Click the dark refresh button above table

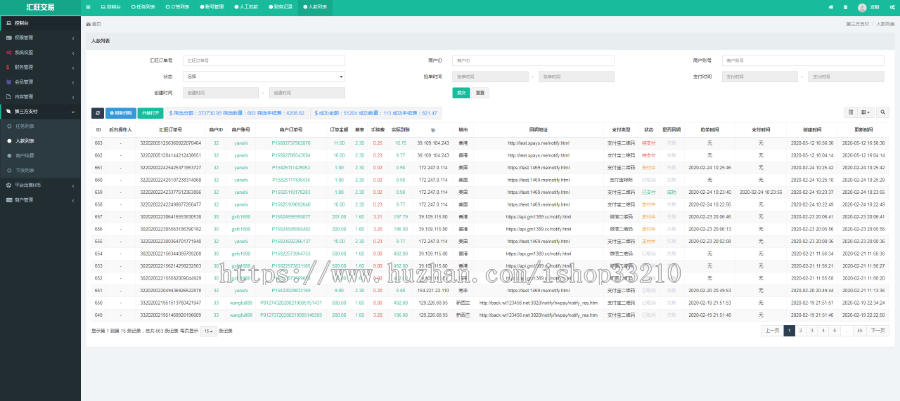coord(97,113)
